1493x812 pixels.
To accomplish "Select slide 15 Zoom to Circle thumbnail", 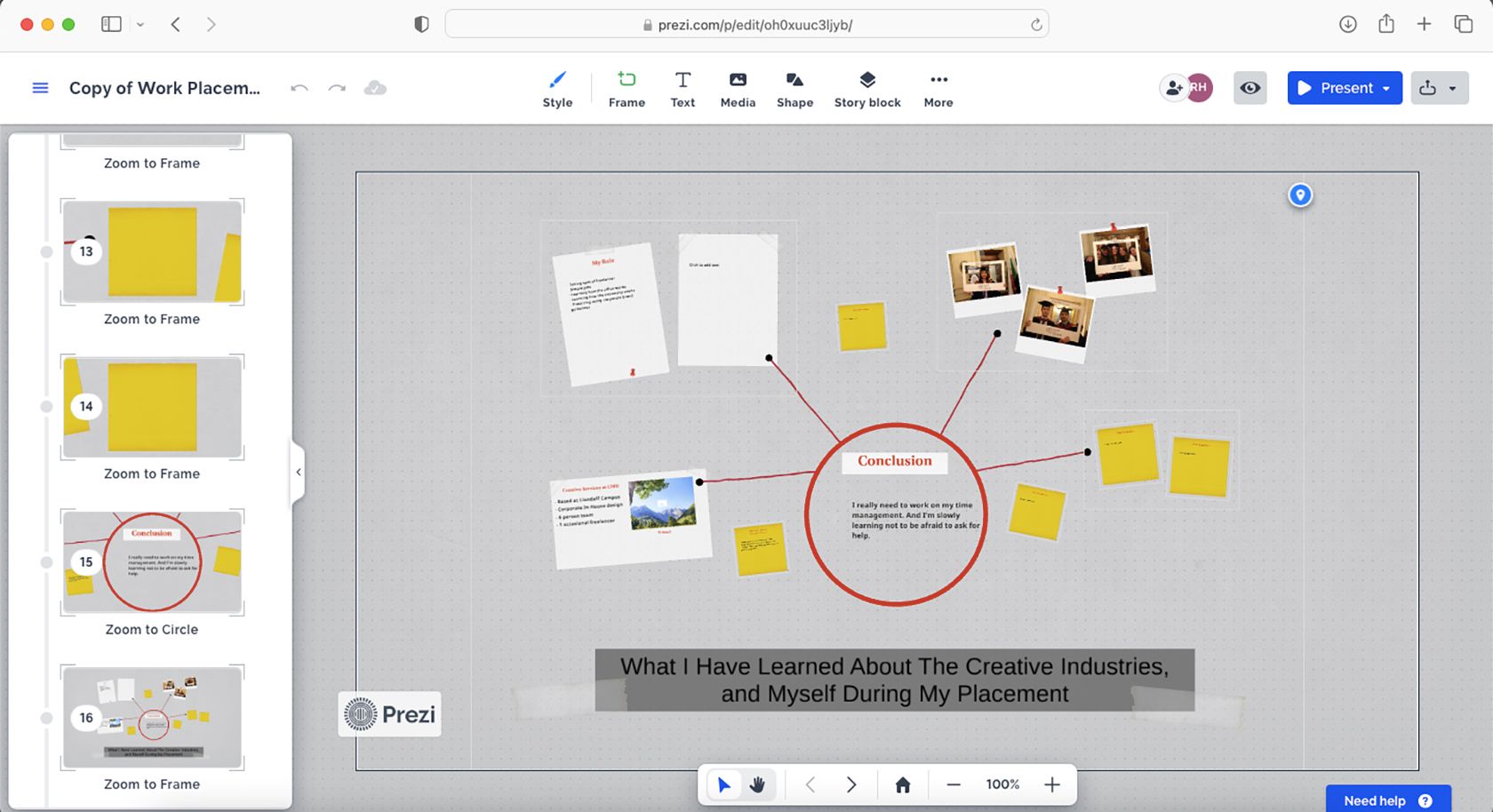I will click(151, 561).
